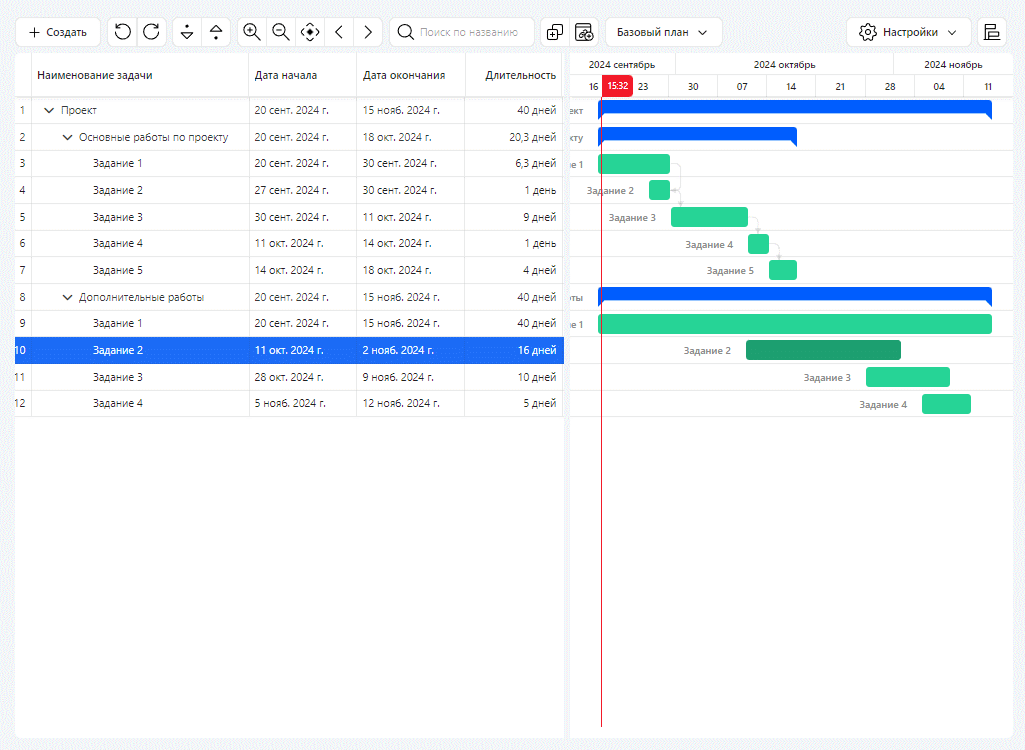The height and width of the screenshot is (750, 1025).
Task: Click the Задание 5 Gantt bar
Action: pos(782,270)
